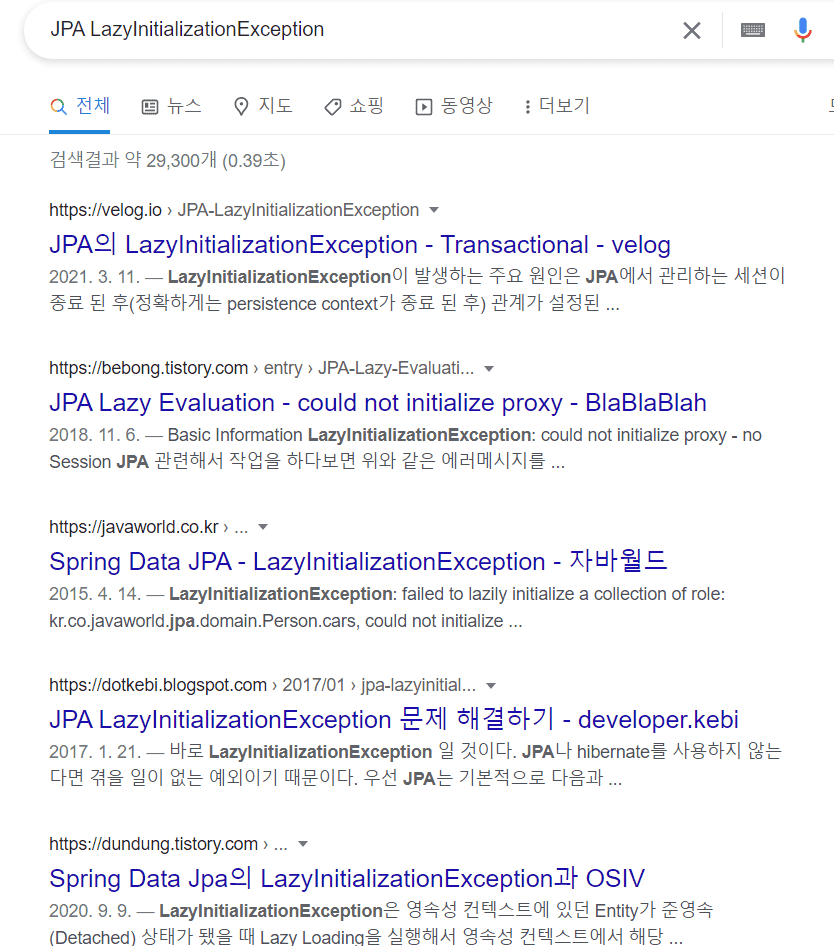The height and width of the screenshot is (946, 834).
Task: Switch to the 지도 tab
Action: [x=263, y=106]
